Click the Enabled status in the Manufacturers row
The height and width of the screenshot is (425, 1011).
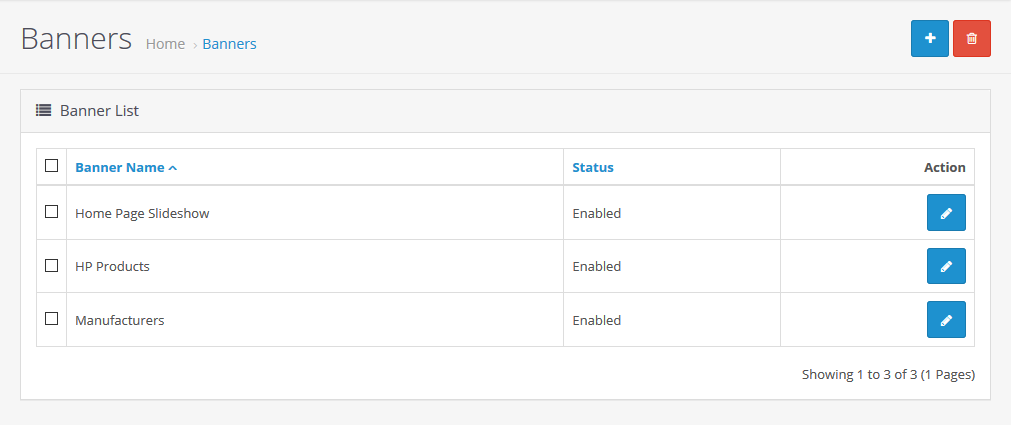pos(596,321)
